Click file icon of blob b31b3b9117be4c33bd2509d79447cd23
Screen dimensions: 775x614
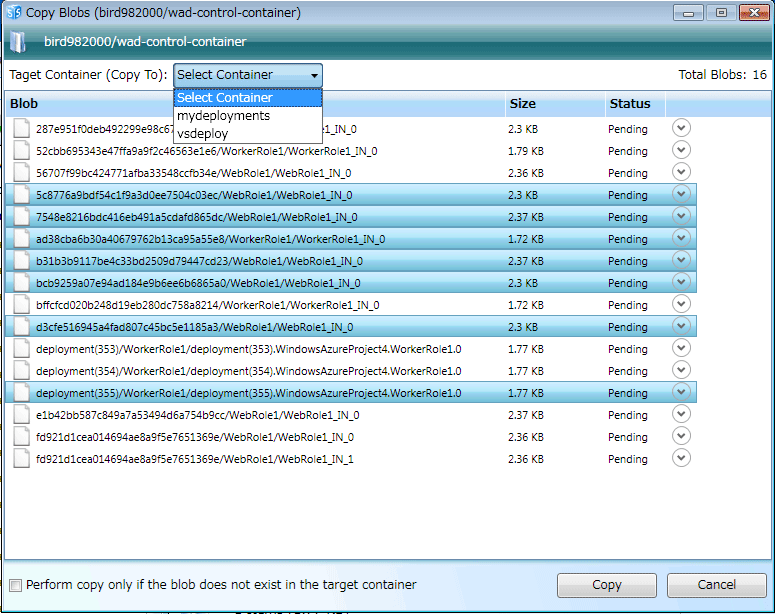click(21, 260)
